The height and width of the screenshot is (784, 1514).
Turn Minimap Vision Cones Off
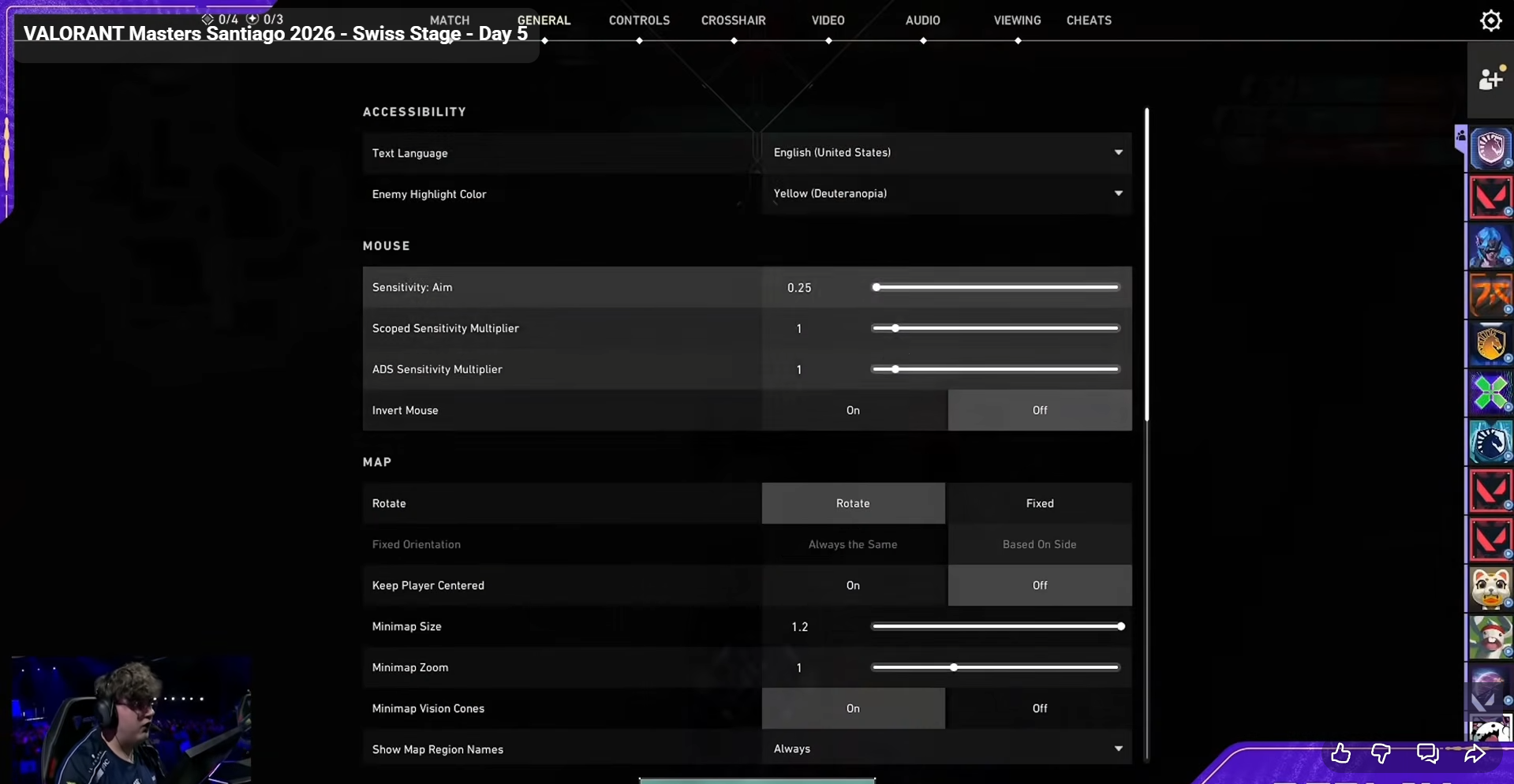[x=1039, y=708]
